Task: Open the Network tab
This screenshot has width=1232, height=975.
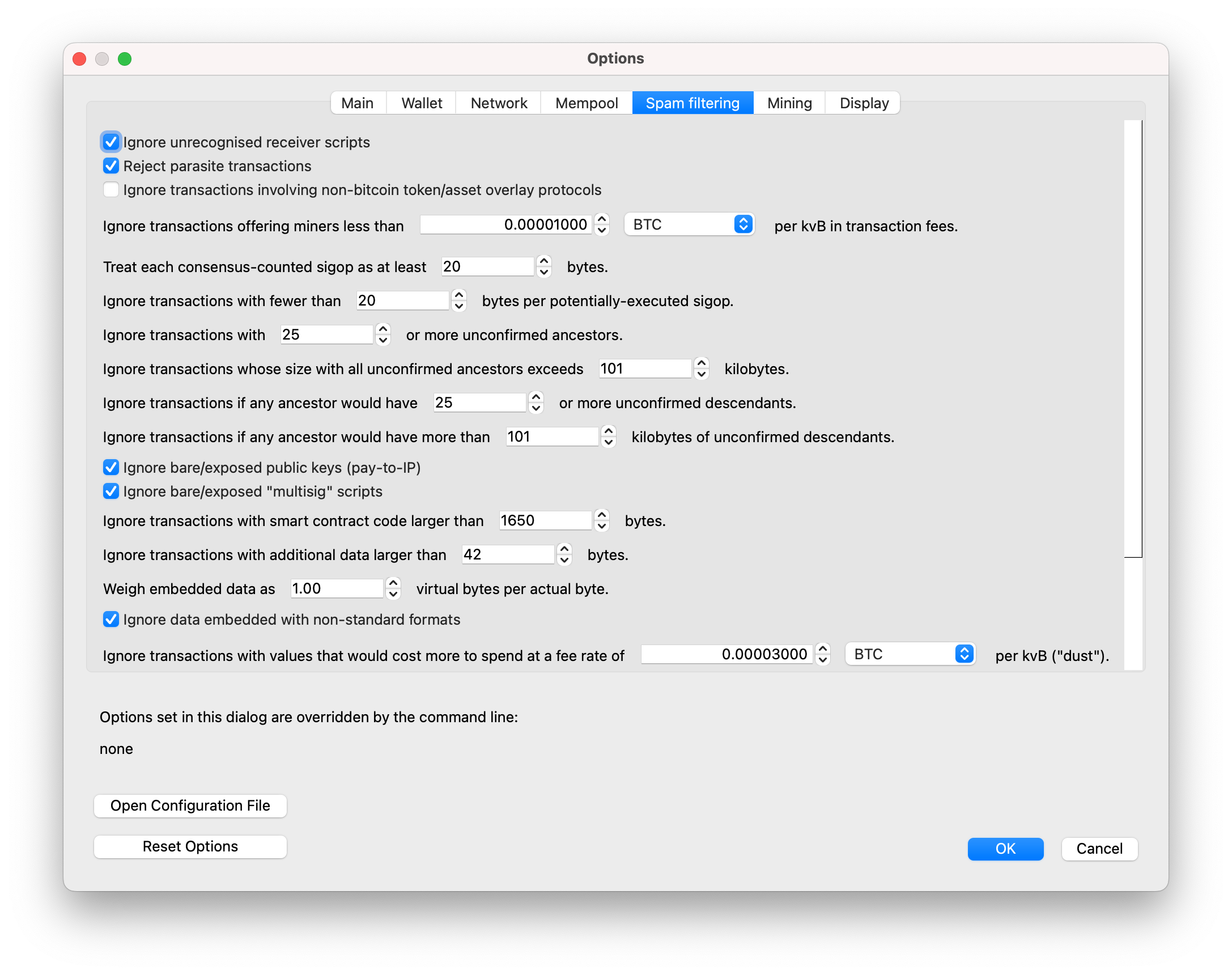Action: pyautogui.click(x=498, y=103)
